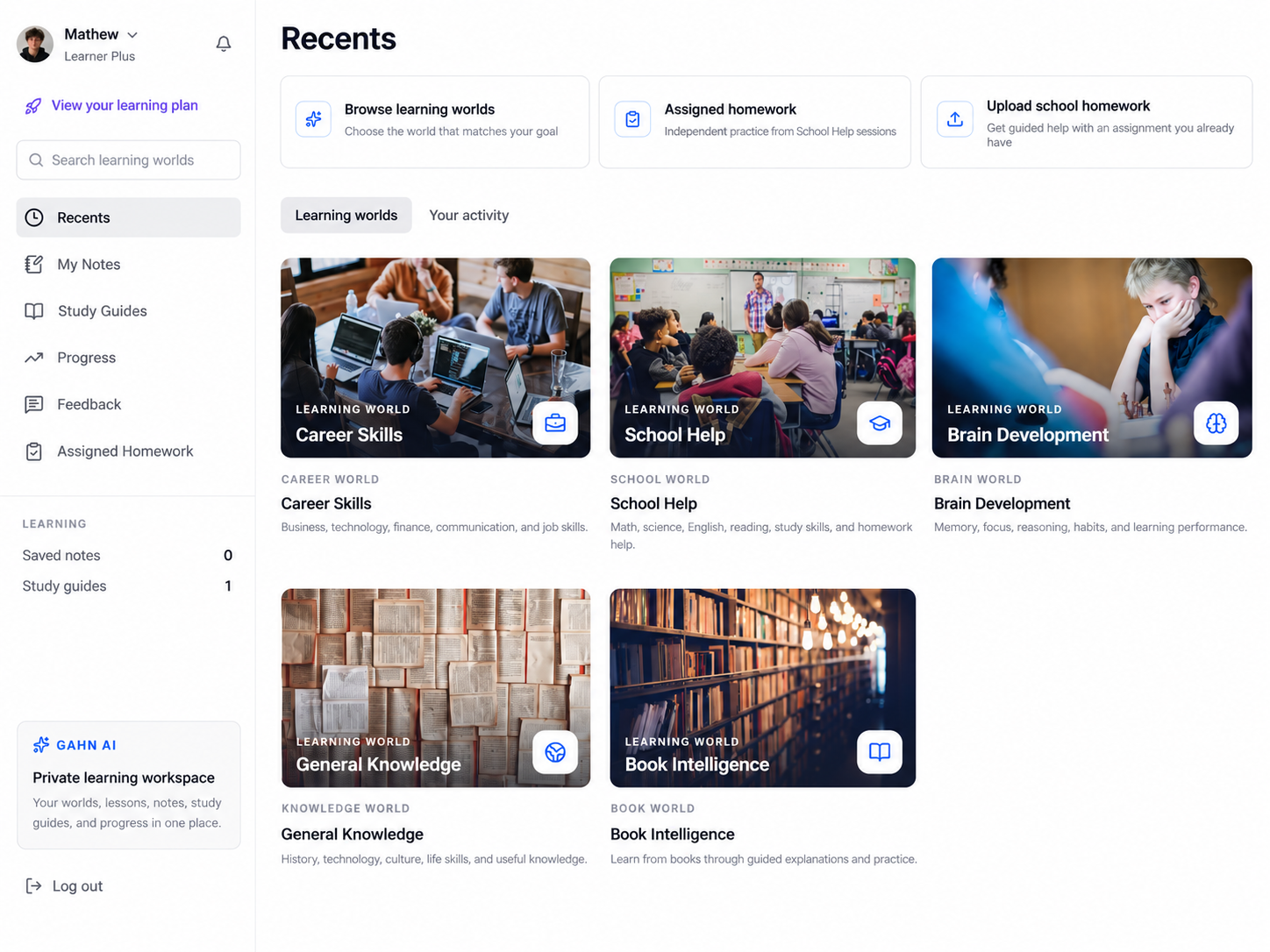Click 'Business, technology, finance' description text
The width and height of the screenshot is (1270, 952).
click(x=434, y=528)
